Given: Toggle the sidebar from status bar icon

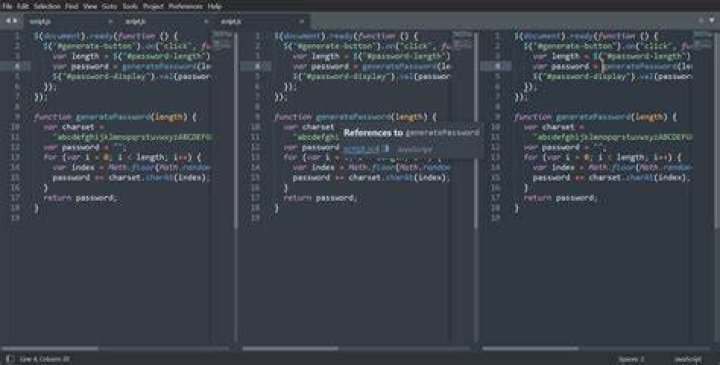Looking at the screenshot, I should [x=10, y=359].
